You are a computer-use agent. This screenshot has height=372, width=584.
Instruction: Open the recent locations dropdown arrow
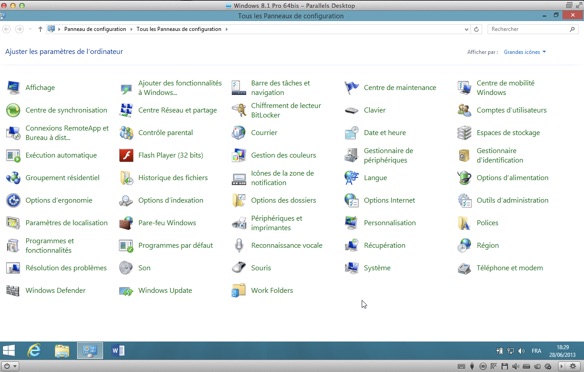pyautogui.click(x=30, y=29)
